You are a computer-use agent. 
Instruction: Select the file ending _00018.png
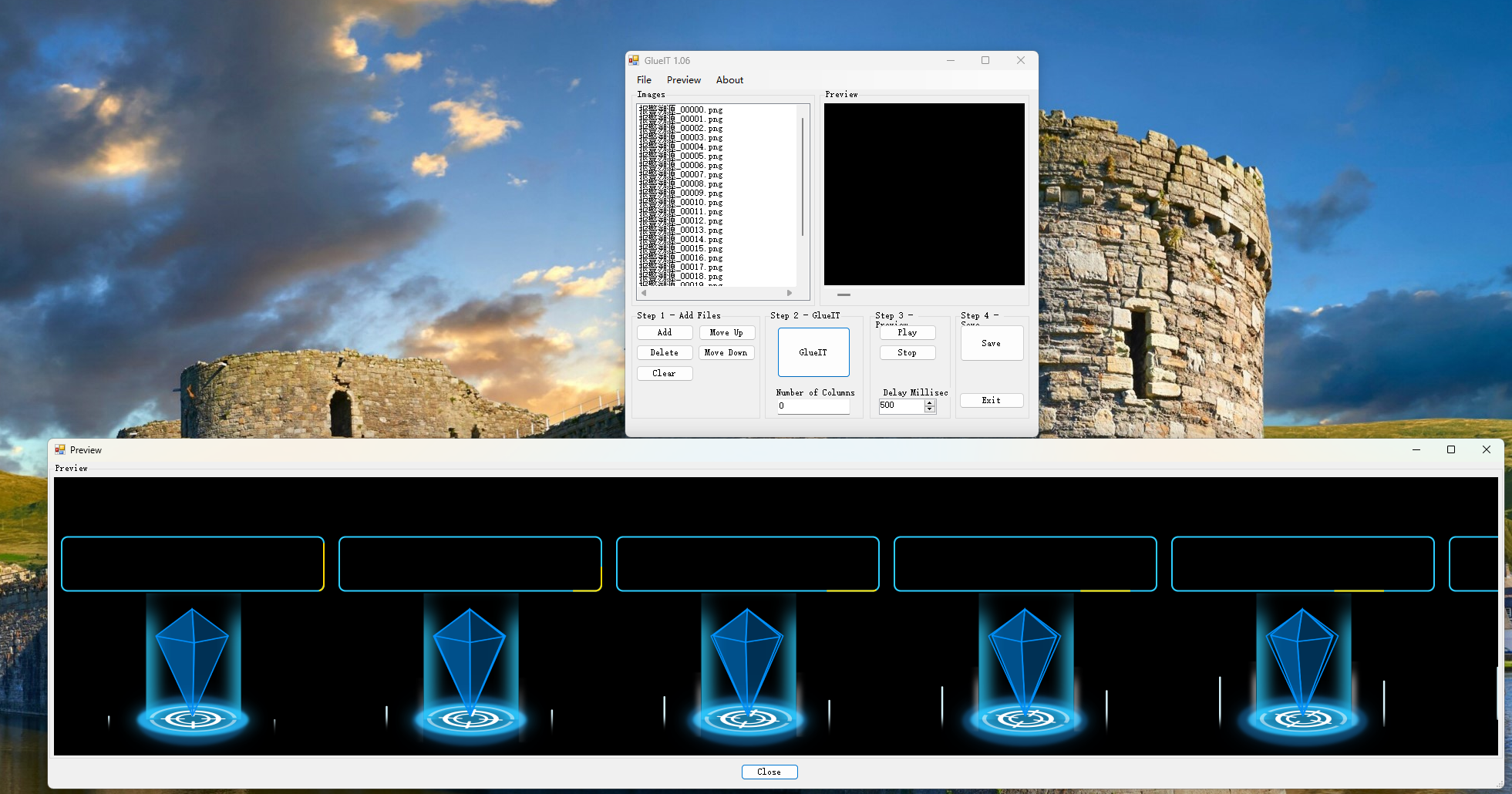coord(682,276)
